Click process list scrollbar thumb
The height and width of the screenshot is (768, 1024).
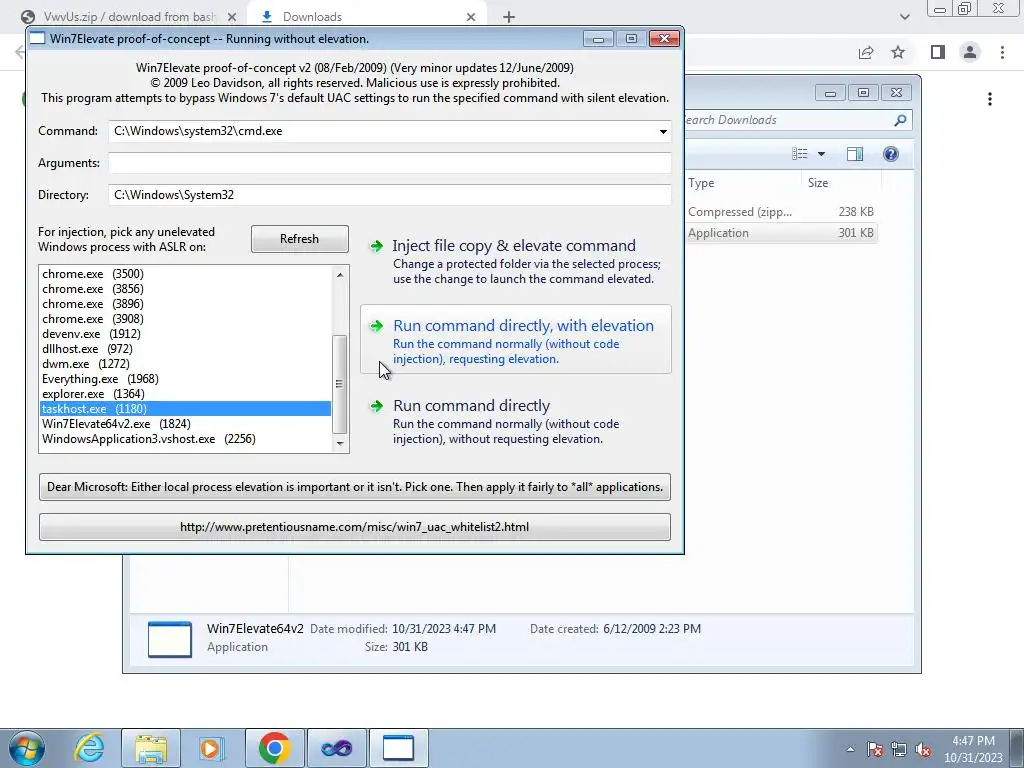click(x=340, y=384)
